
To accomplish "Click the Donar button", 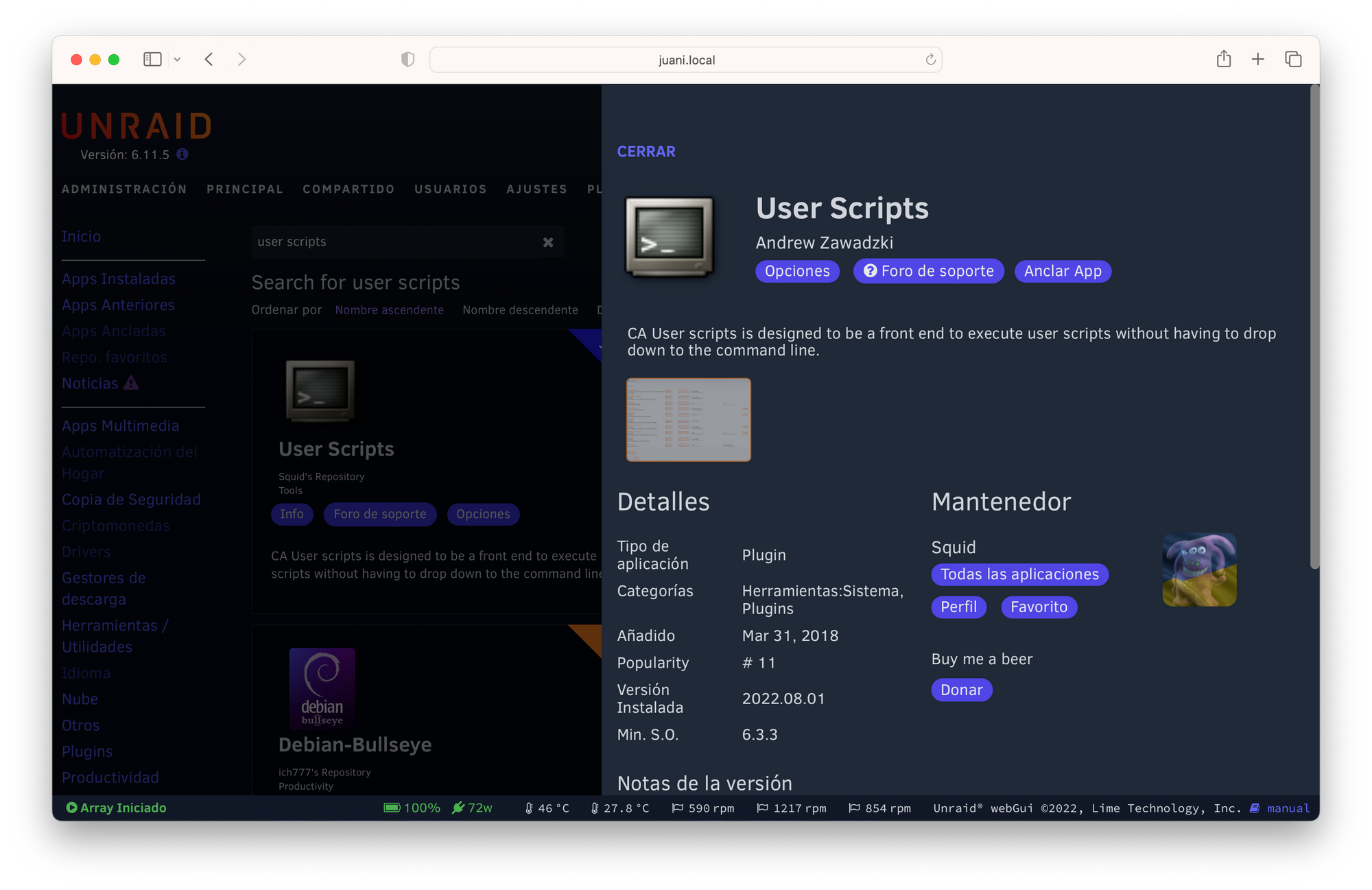I will click(x=961, y=690).
